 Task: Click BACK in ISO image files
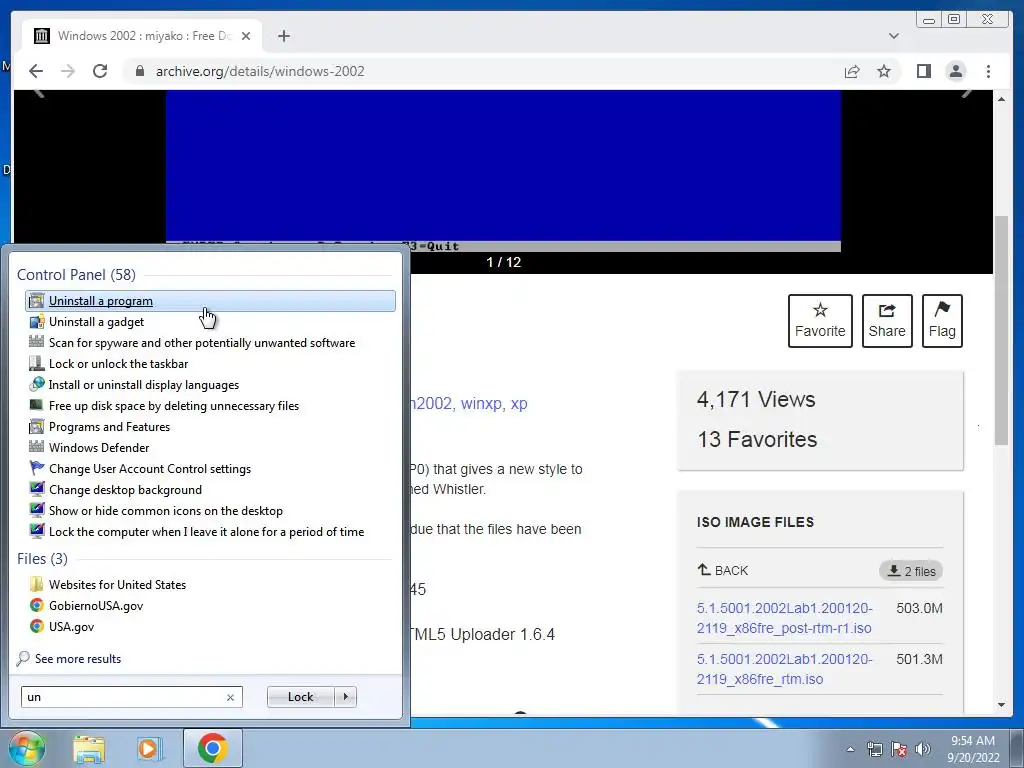pyautogui.click(x=723, y=570)
